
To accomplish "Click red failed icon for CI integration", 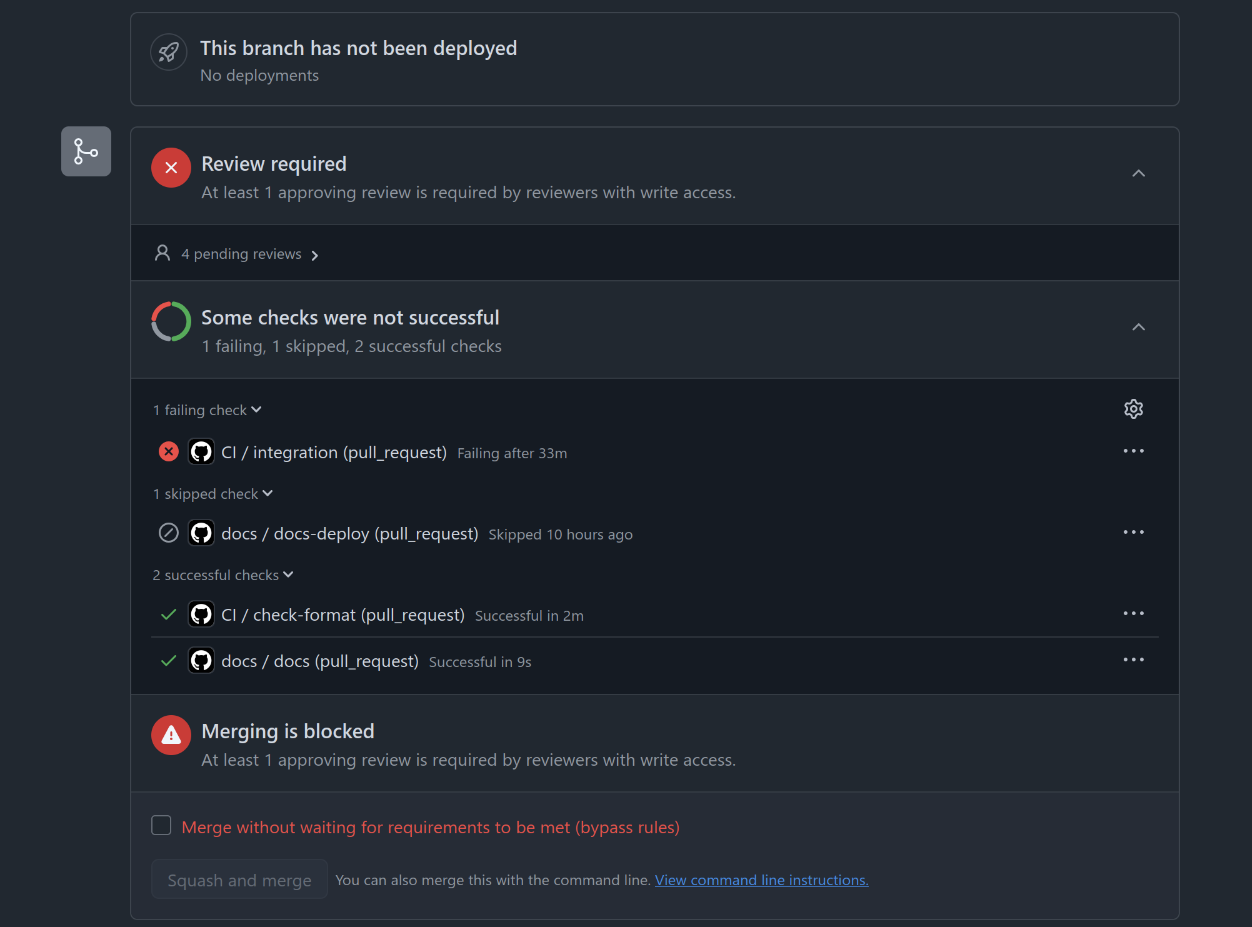I will point(169,452).
